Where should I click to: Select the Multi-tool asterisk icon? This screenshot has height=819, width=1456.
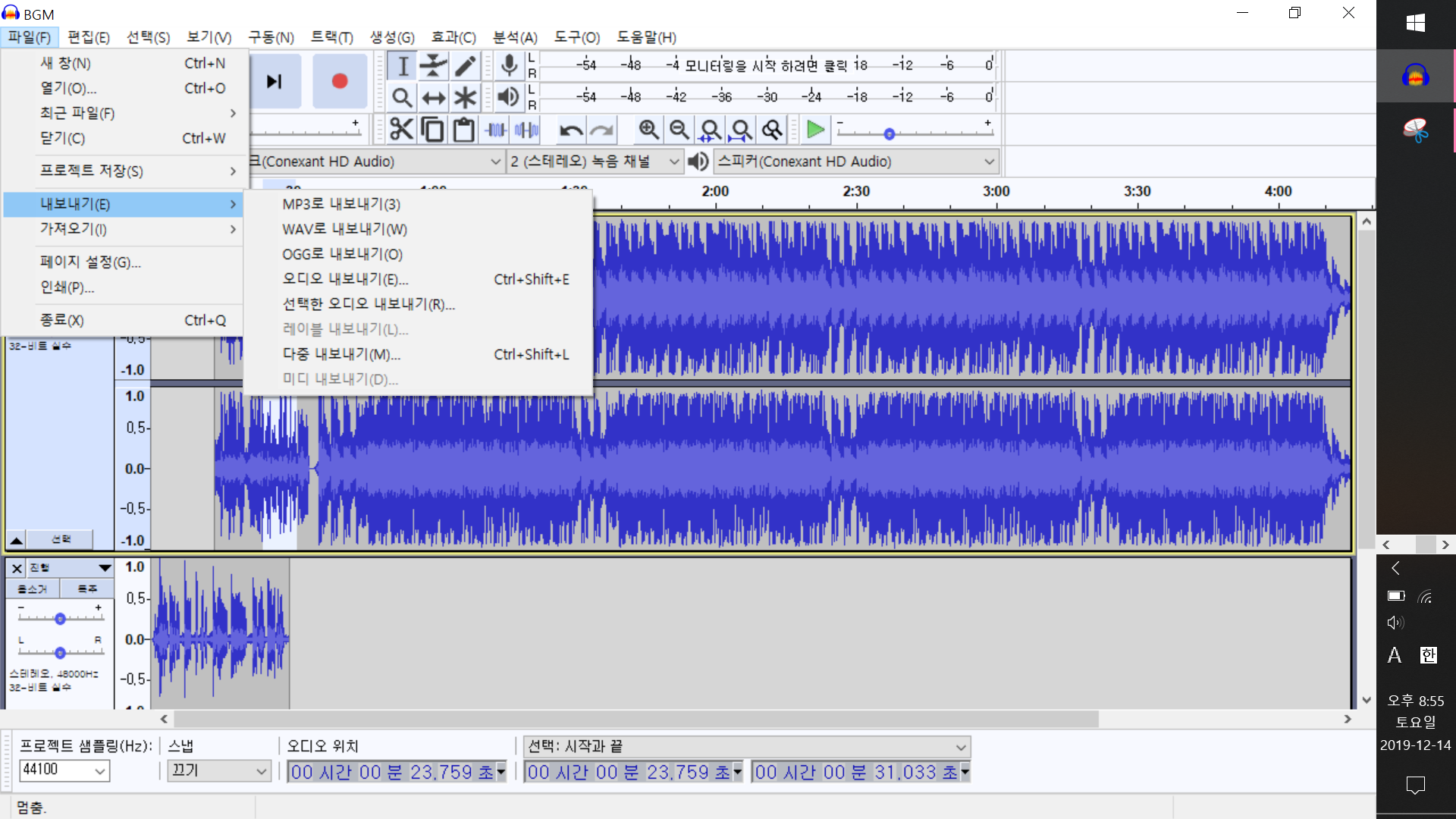coord(465,97)
